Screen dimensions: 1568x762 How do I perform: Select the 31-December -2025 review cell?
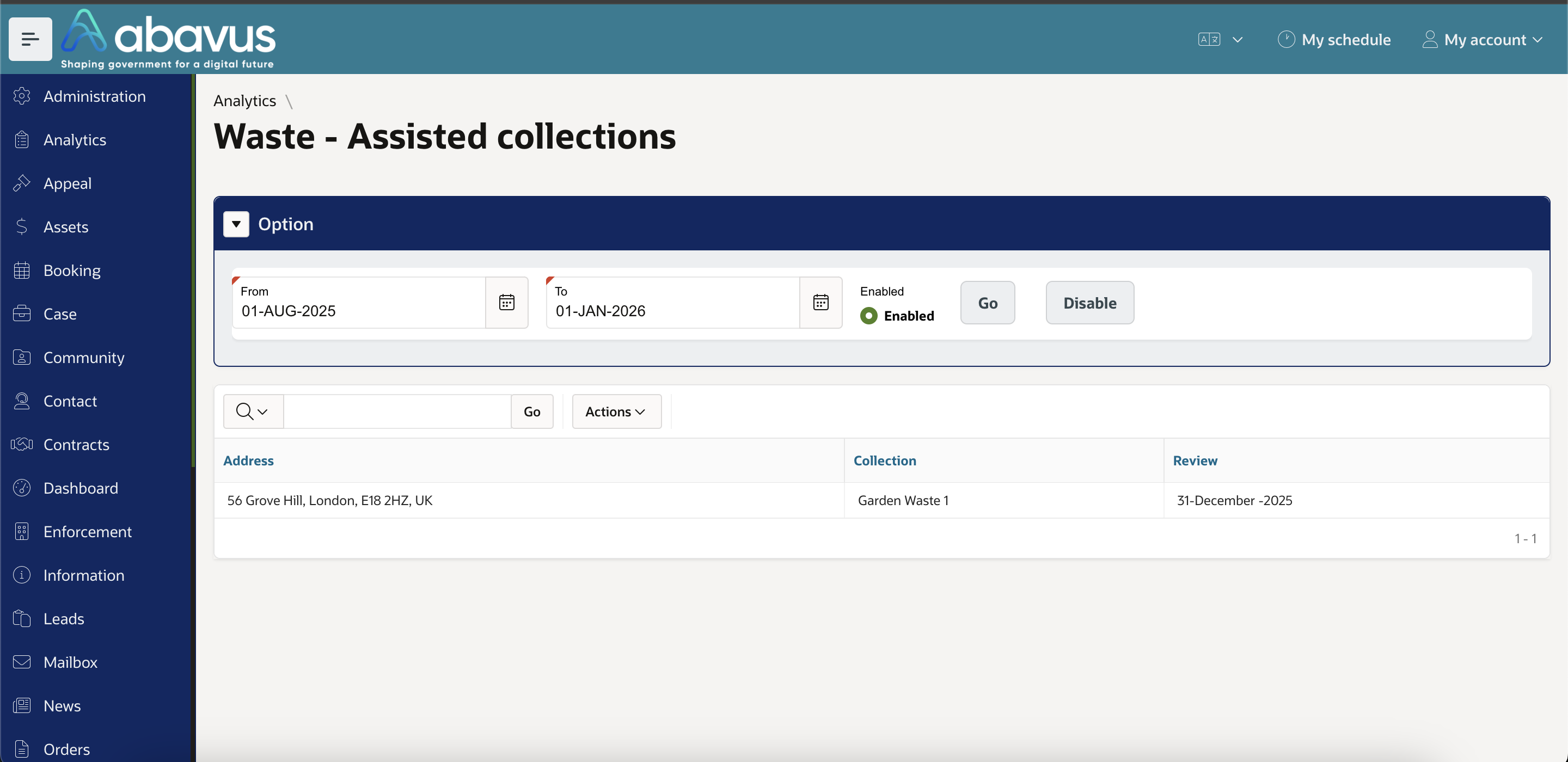click(1356, 501)
